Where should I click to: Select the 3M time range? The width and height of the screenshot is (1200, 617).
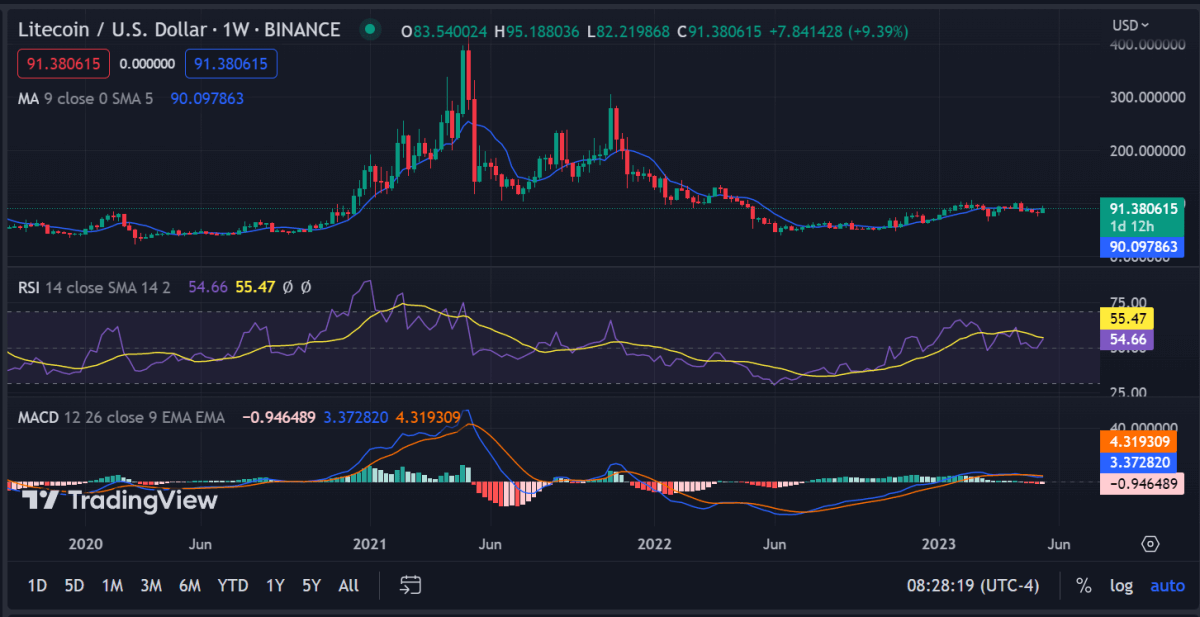(151, 586)
